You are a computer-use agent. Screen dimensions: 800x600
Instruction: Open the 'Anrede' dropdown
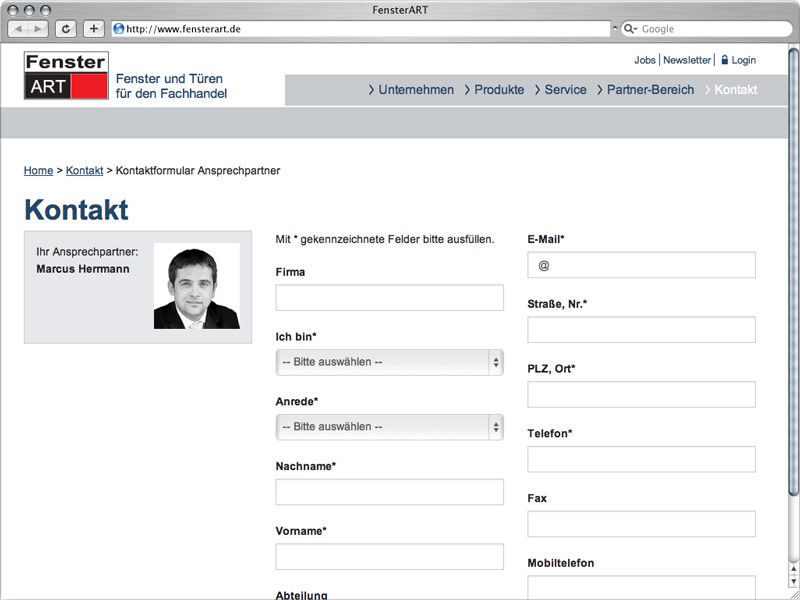389,427
